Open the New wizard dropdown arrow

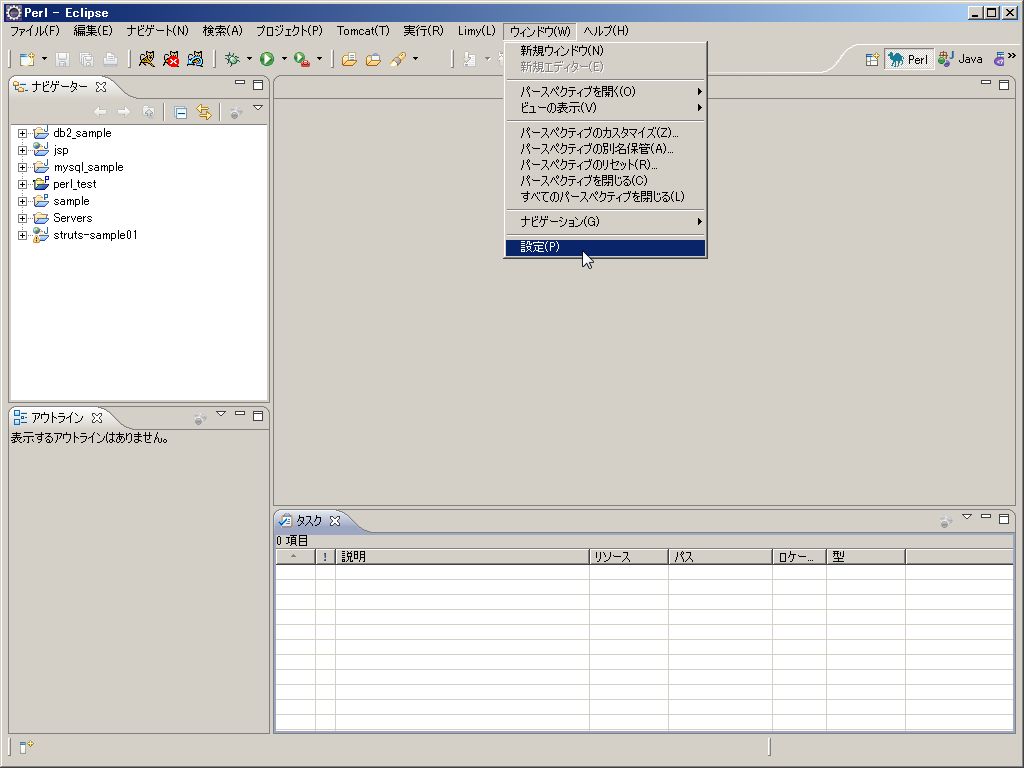(44, 59)
